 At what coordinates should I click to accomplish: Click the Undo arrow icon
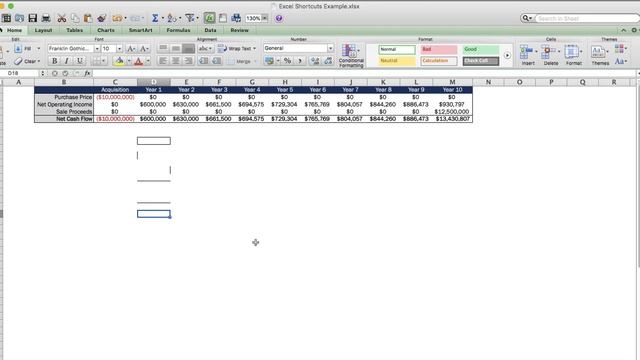tap(117, 18)
